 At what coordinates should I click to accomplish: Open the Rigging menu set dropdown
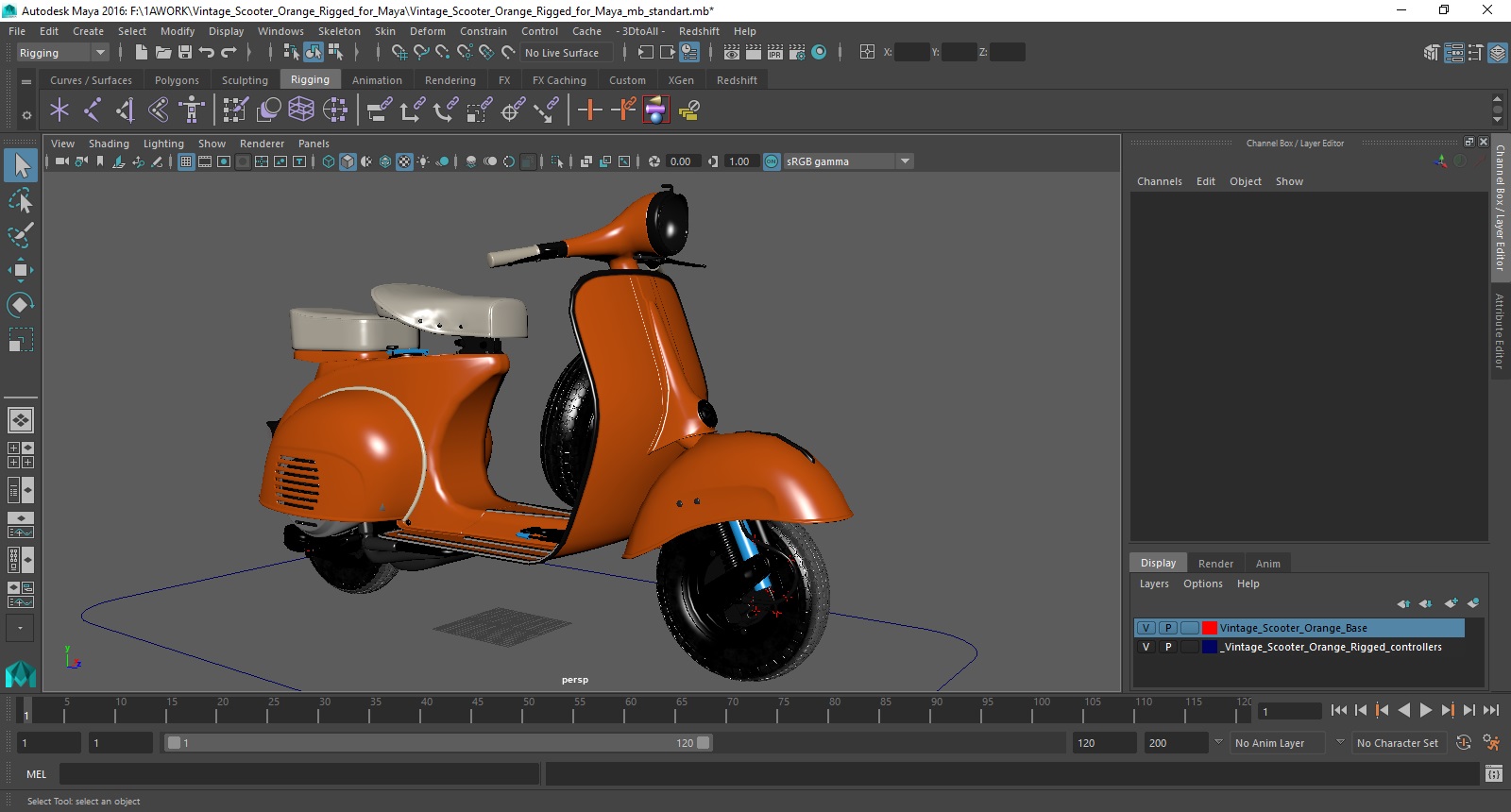(63, 53)
